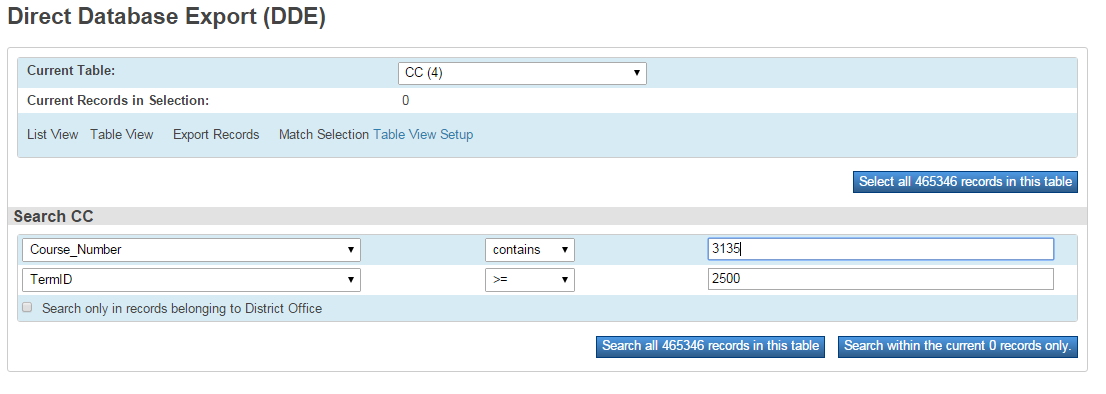Open Export Records
1106x394 pixels.
(x=216, y=135)
